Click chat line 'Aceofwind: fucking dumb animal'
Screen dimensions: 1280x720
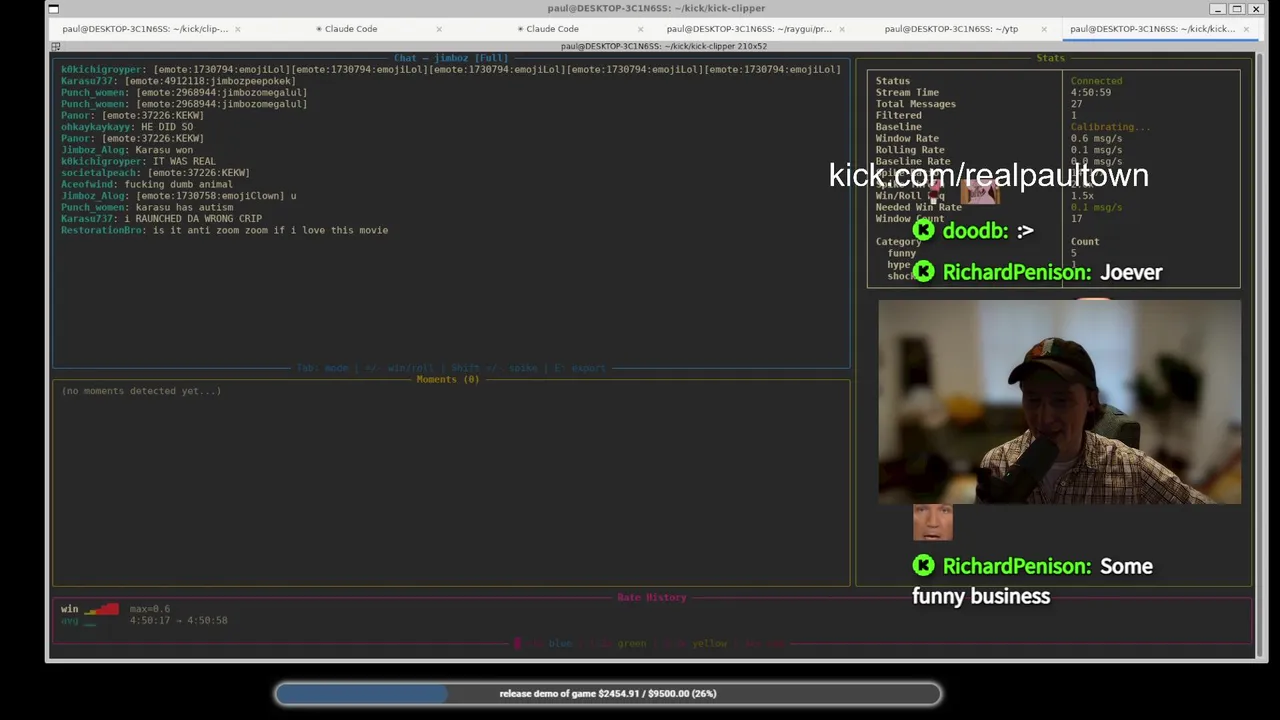[147, 184]
